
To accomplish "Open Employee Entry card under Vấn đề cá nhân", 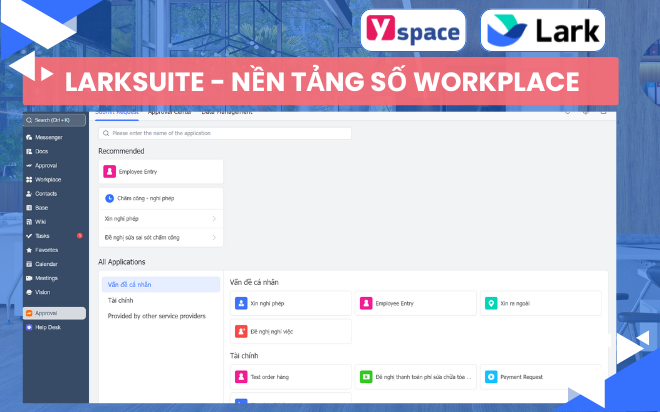I will (x=416, y=303).
